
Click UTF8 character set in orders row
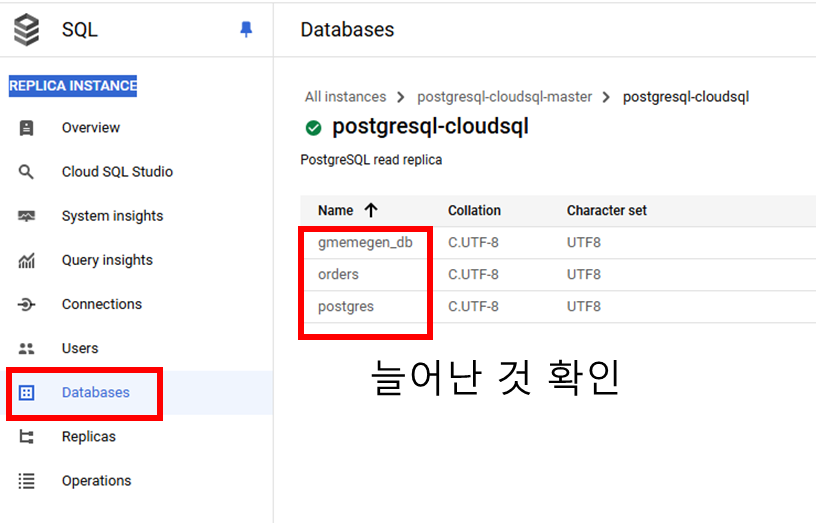(x=584, y=274)
